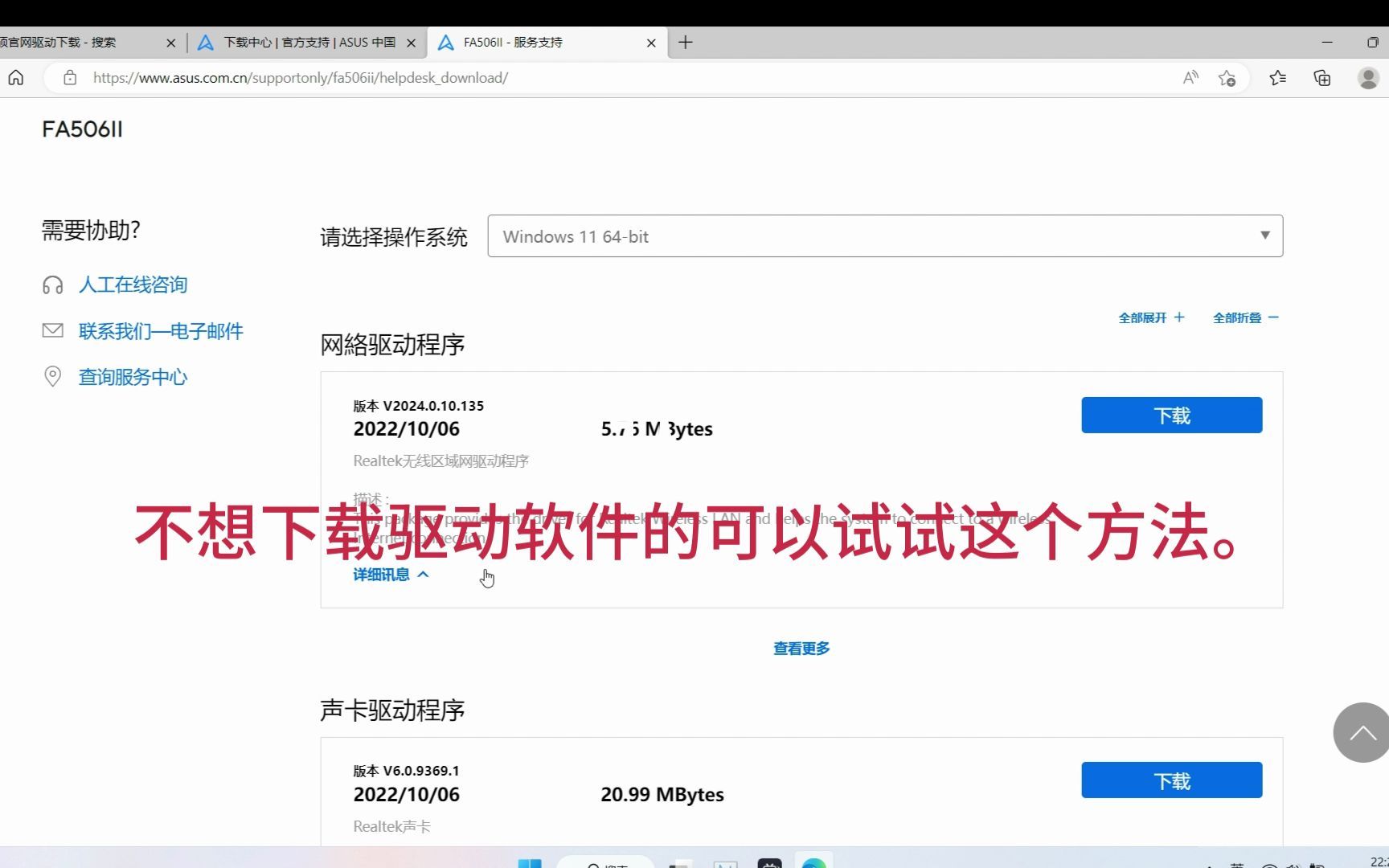This screenshot has height=868, width=1389.
Task: Open the browser profile avatar
Action: pos(1368,78)
